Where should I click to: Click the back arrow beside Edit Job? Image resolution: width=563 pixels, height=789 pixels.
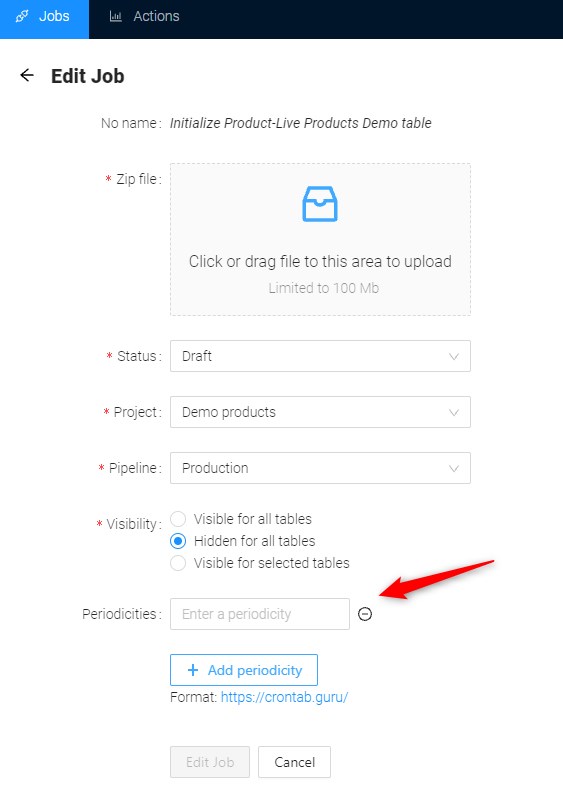coord(27,75)
